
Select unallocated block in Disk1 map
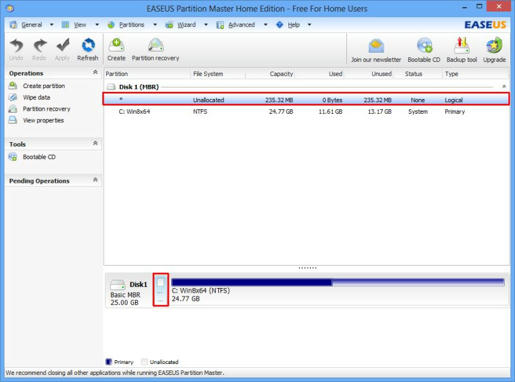161,289
